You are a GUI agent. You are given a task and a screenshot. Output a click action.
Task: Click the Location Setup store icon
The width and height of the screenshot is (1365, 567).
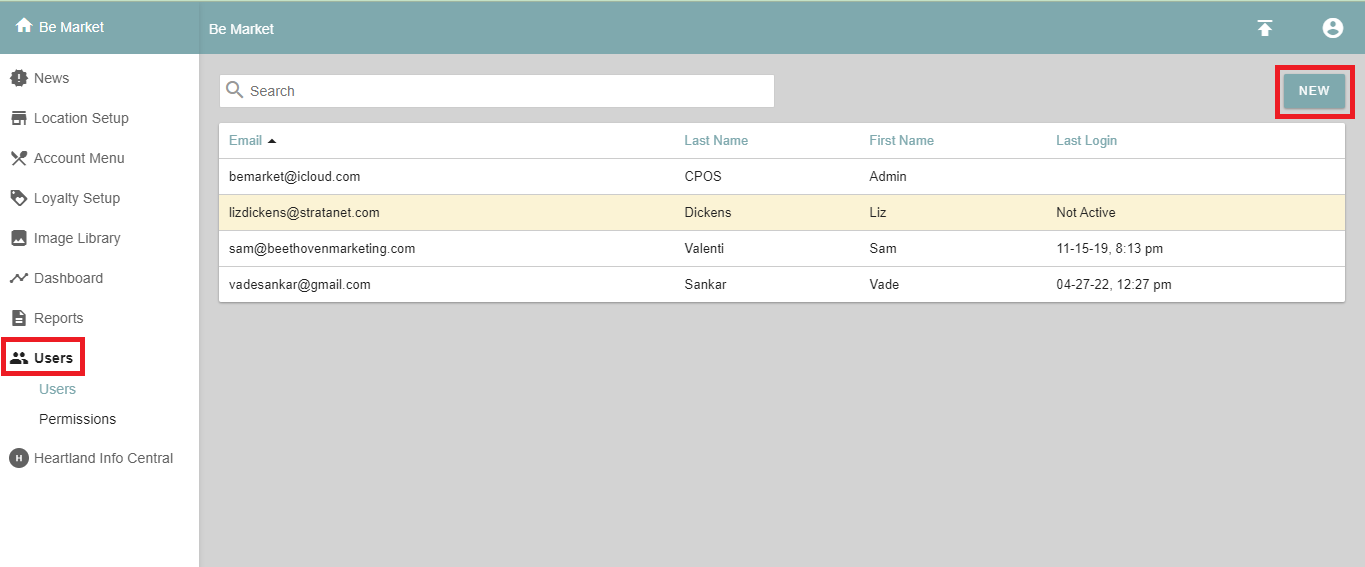(18, 118)
